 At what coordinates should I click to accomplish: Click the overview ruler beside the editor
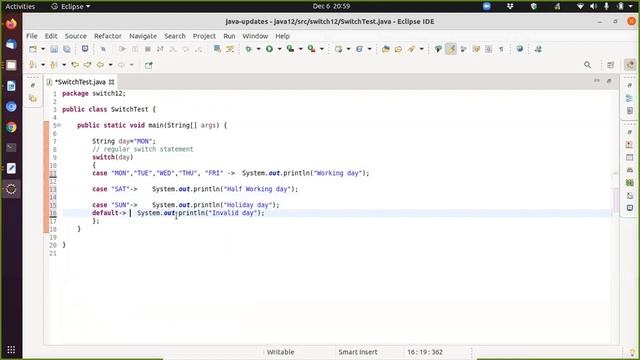click(x=616, y=216)
